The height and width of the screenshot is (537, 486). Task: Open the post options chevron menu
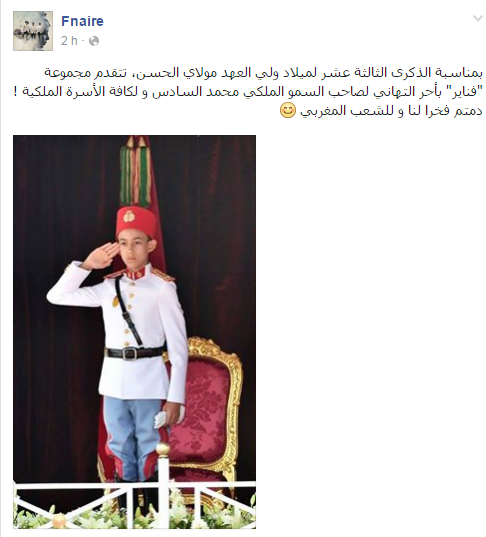pyautogui.click(x=477, y=18)
